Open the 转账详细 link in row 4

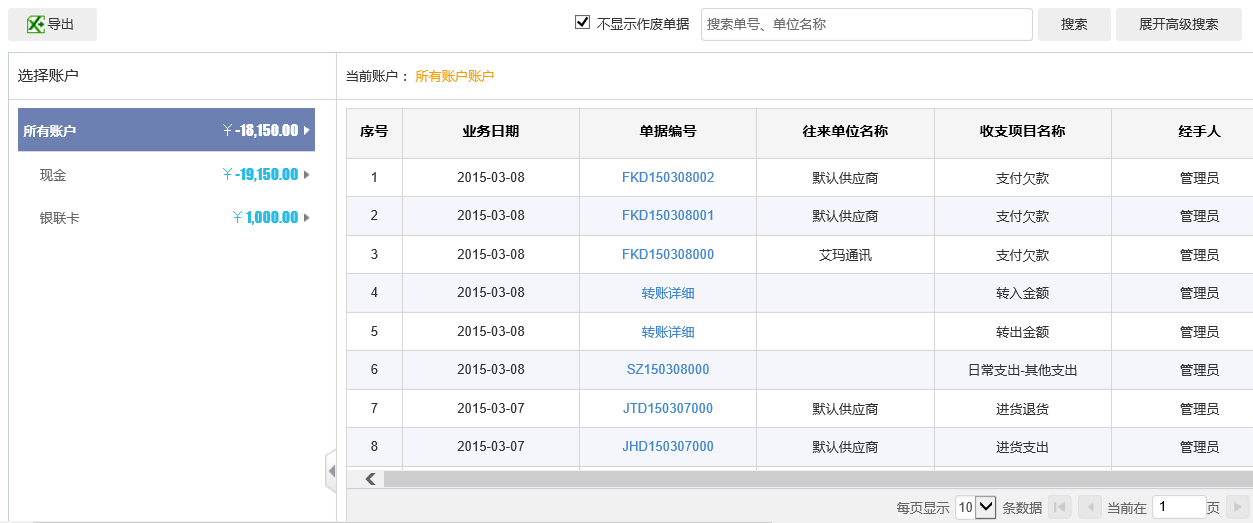tap(668, 293)
